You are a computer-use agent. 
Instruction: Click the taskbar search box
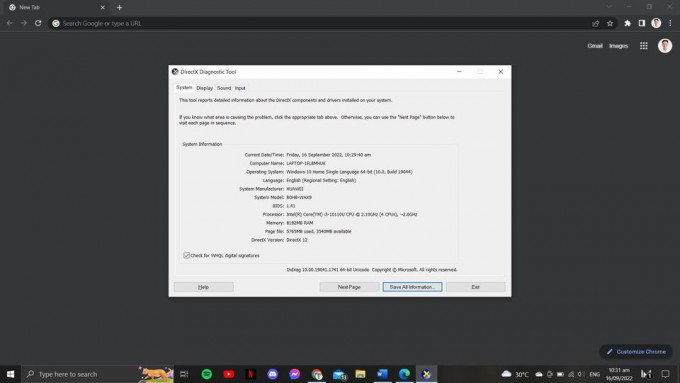pos(98,374)
